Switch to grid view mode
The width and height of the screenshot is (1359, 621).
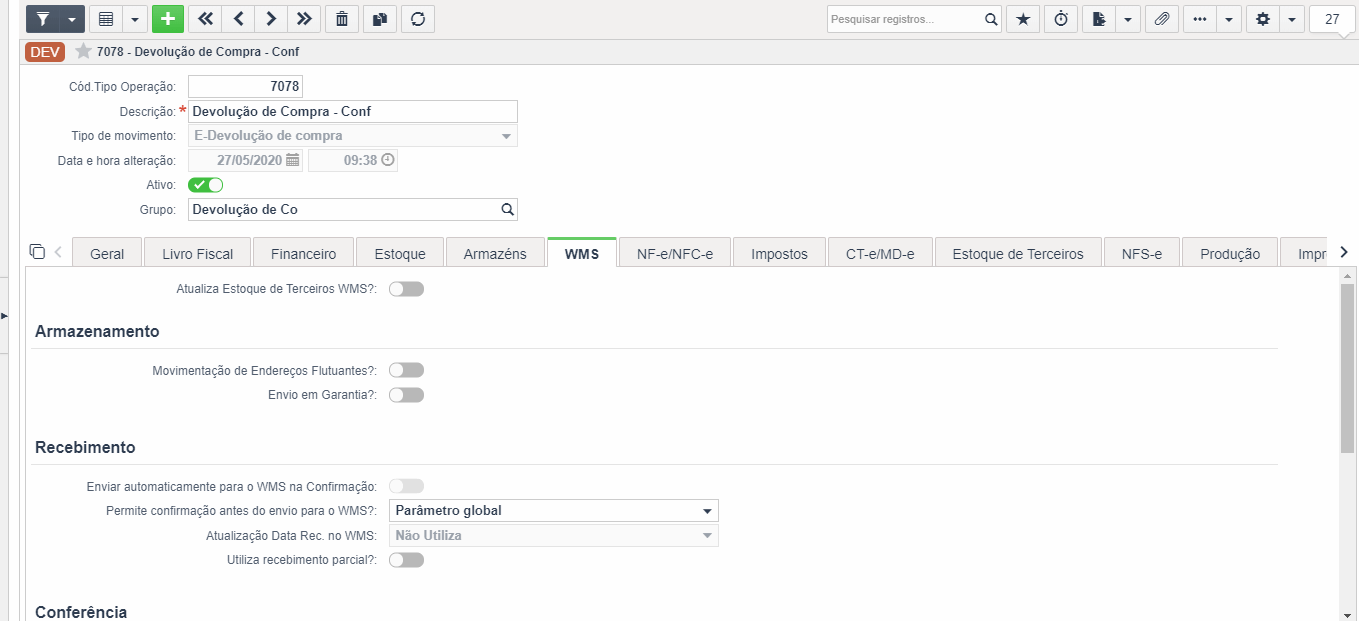pyautogui.click(x=106, y=19)
